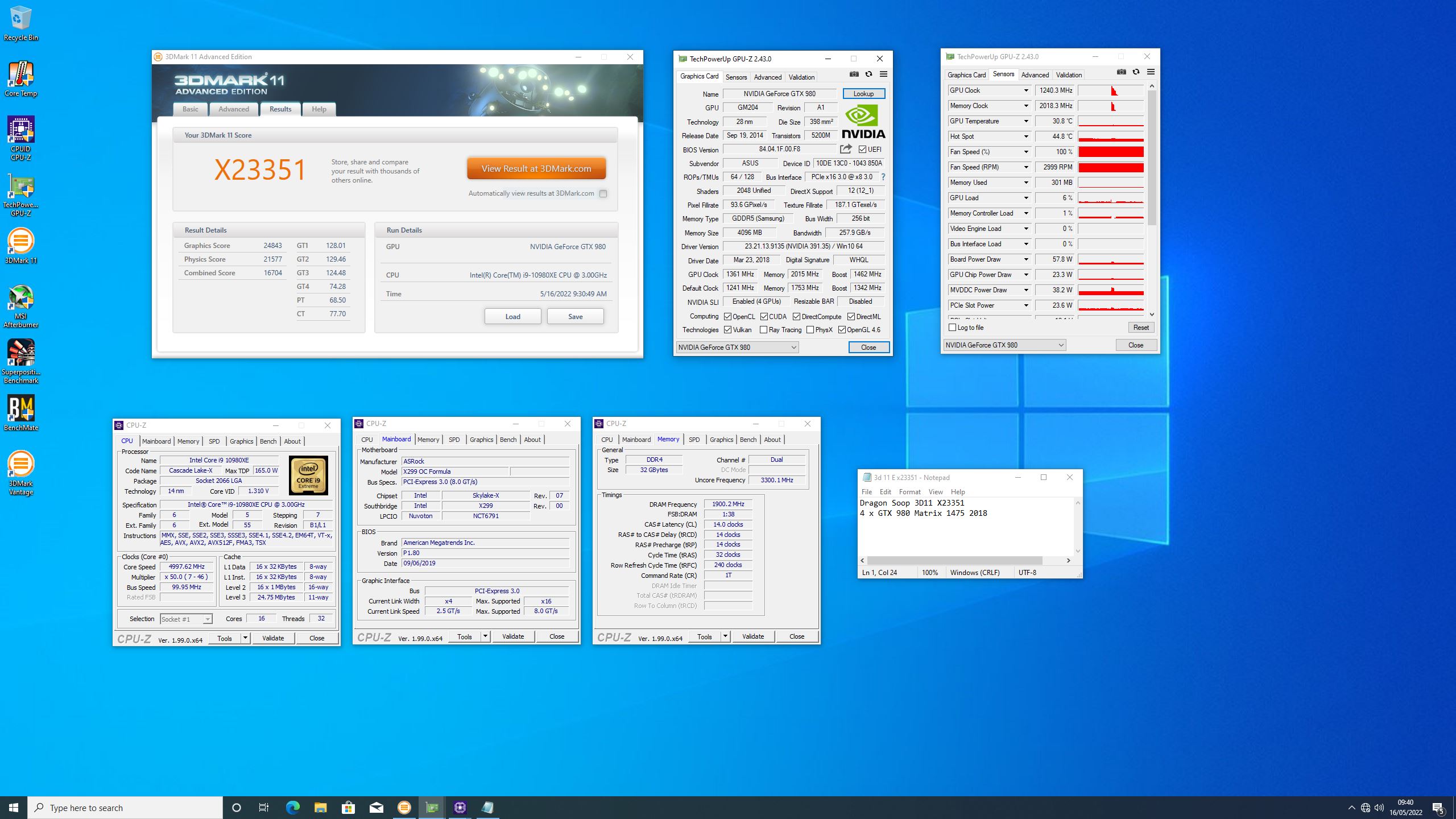Open the Memory Clock sensor dropdown arrow

coord(1026,106)
